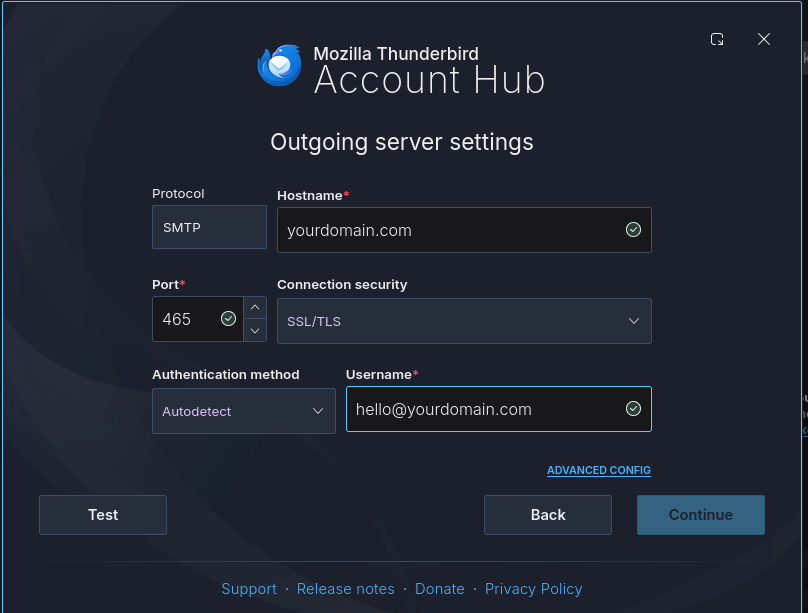Click the Account Hub title text
Image resolution: width=808 pixels, height=613 pixels.
coord(429,80)
